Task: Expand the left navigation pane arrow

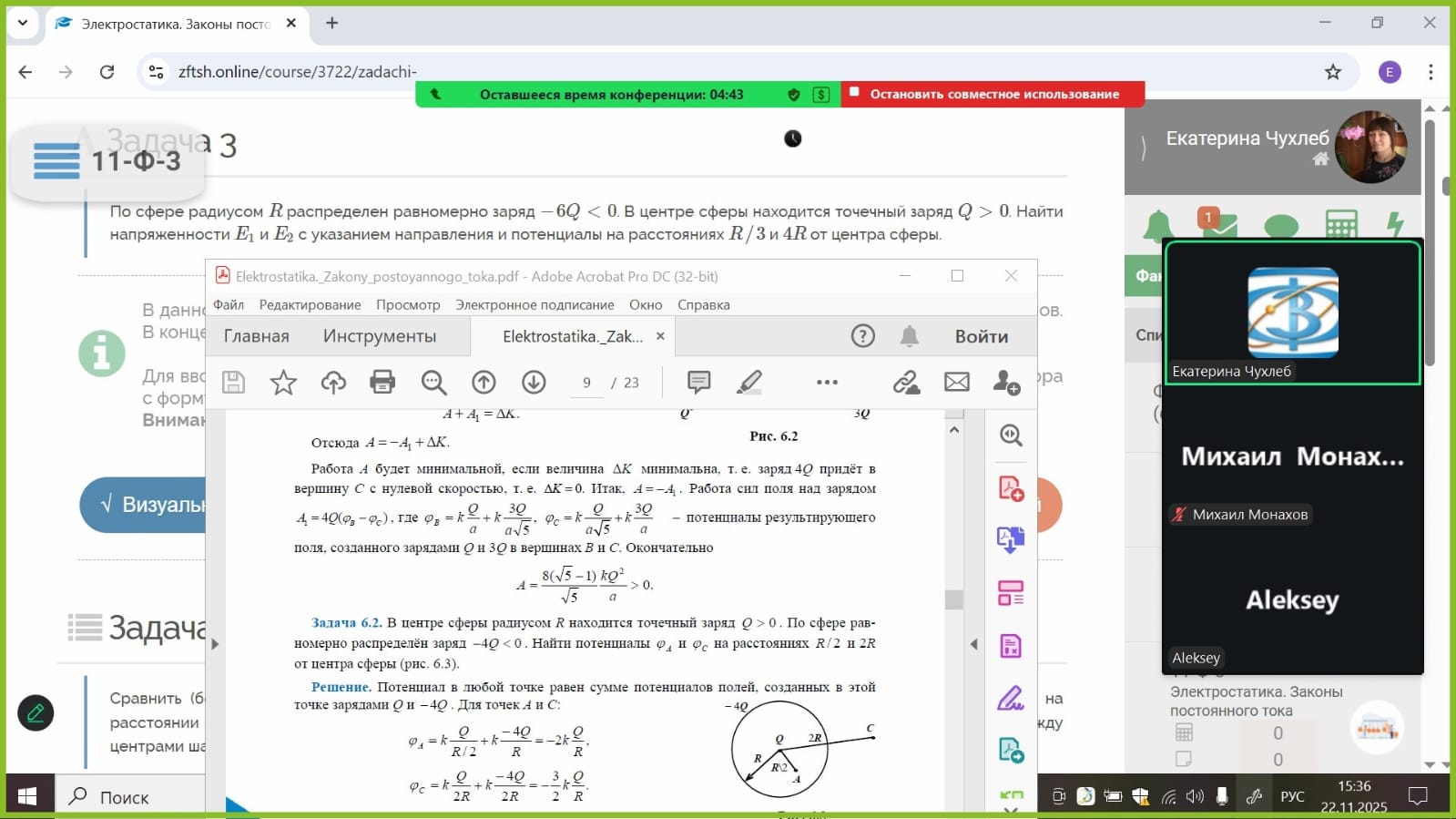Action: [x=215, y=644]
